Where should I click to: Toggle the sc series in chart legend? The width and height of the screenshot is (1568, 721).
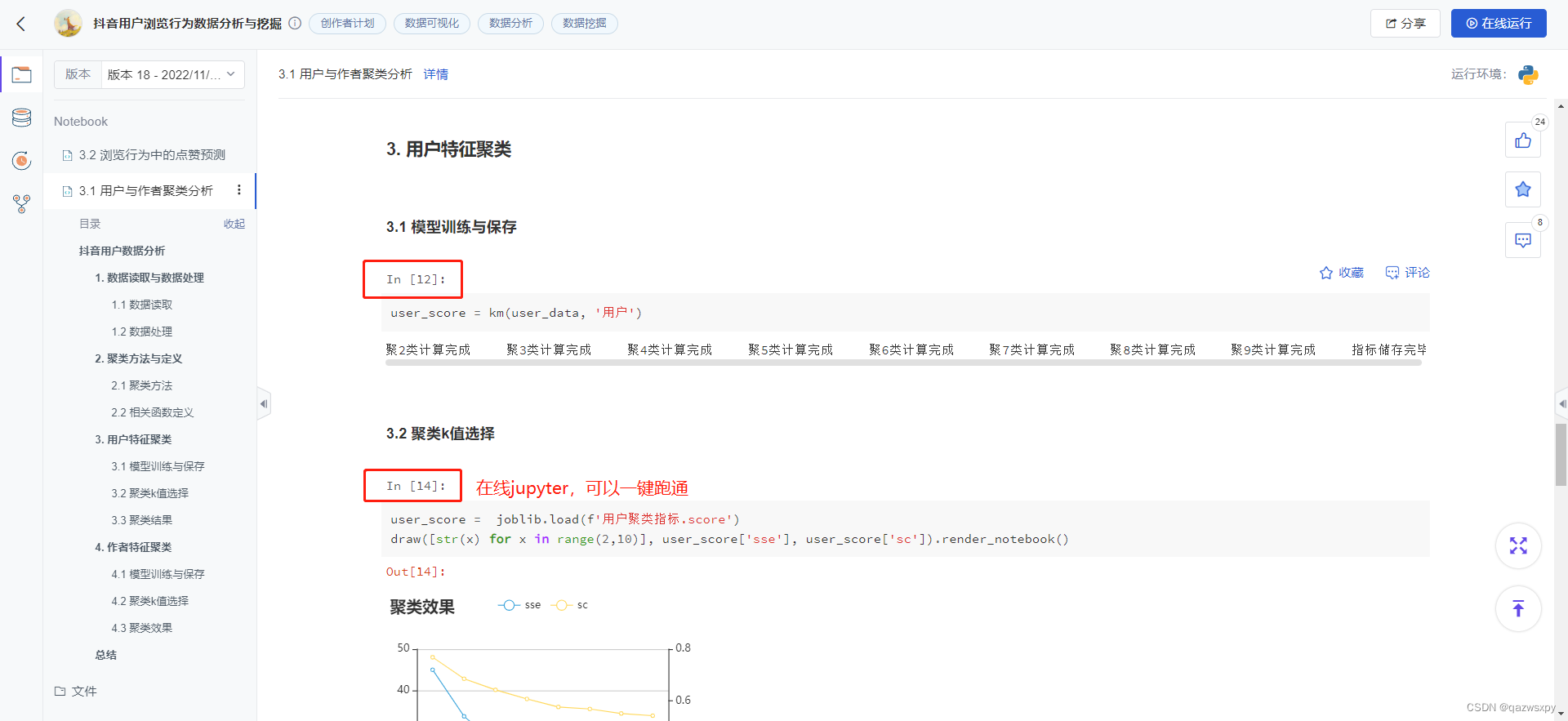(x=571, y=605)
